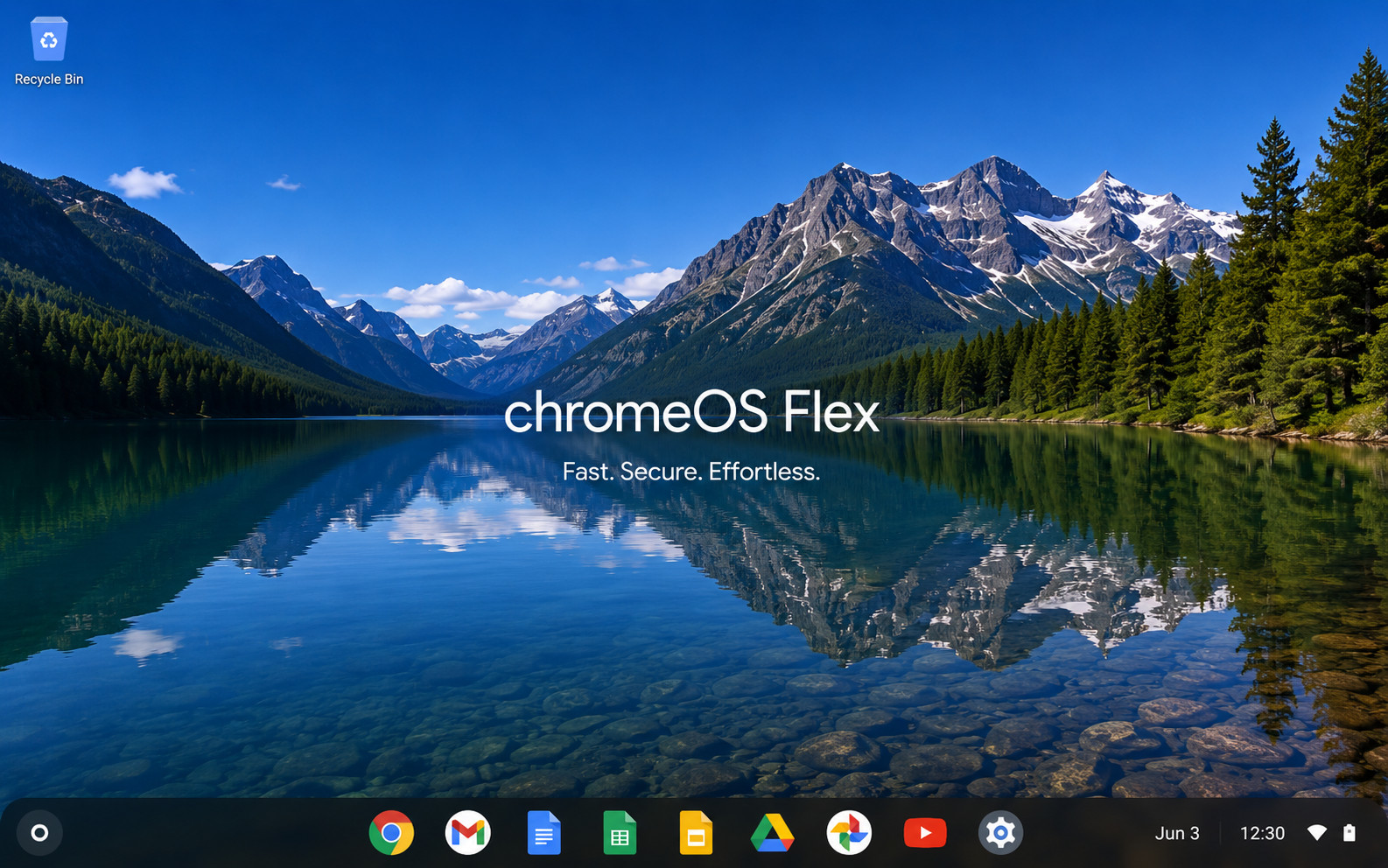The image size is (1388, 868).
Task: Open Settings gear on the shelf
Action: (1000, 833)
